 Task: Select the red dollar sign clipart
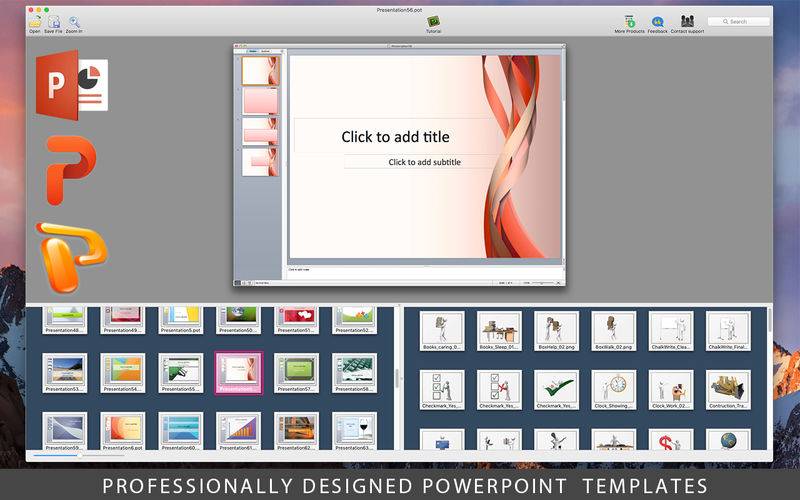coord(671,440)
